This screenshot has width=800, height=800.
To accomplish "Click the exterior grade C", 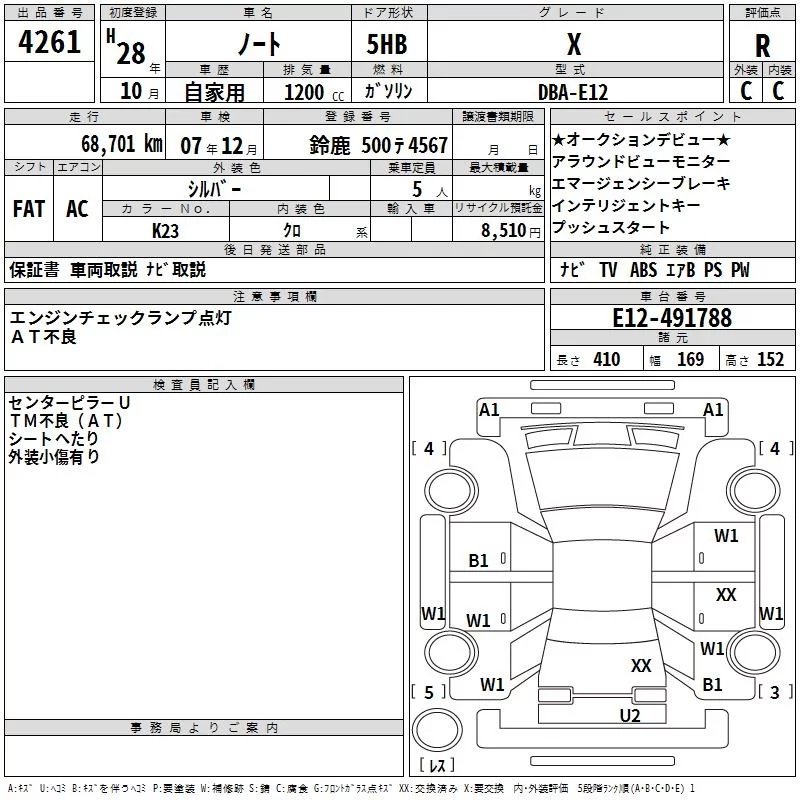I will [746, 91].
